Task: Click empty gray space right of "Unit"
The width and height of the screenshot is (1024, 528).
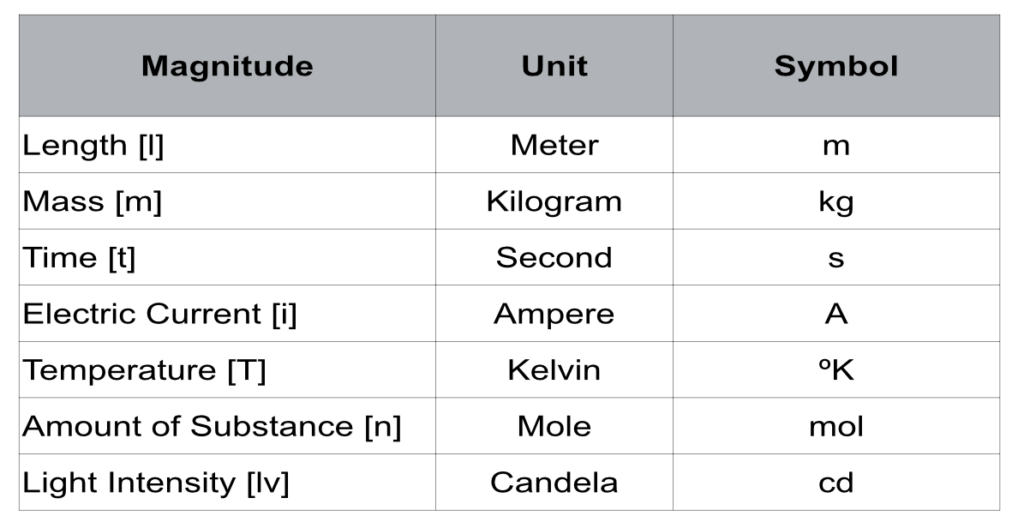Action: point(630,66)
